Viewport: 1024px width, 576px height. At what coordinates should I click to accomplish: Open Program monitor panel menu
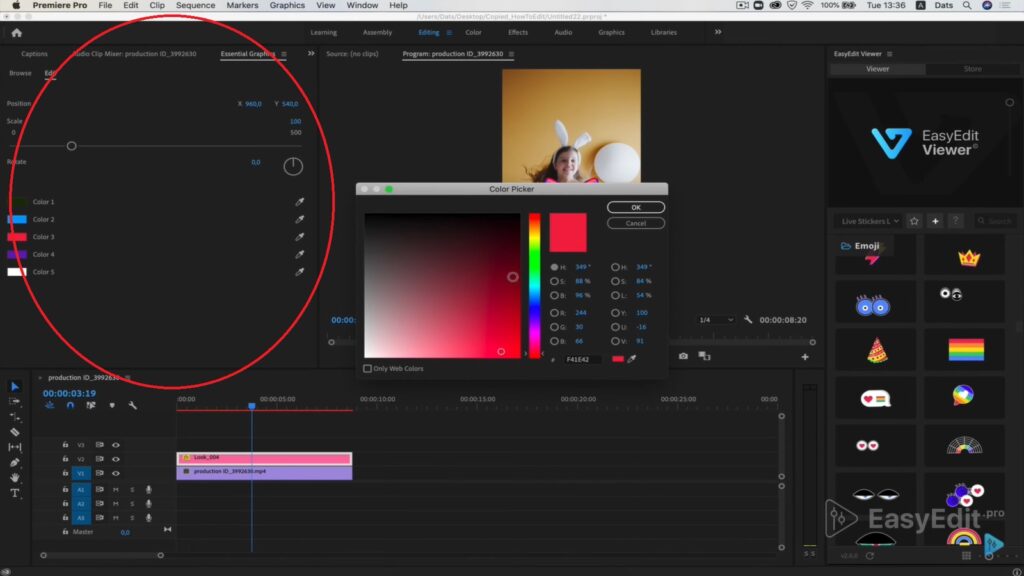coord(511,54)
